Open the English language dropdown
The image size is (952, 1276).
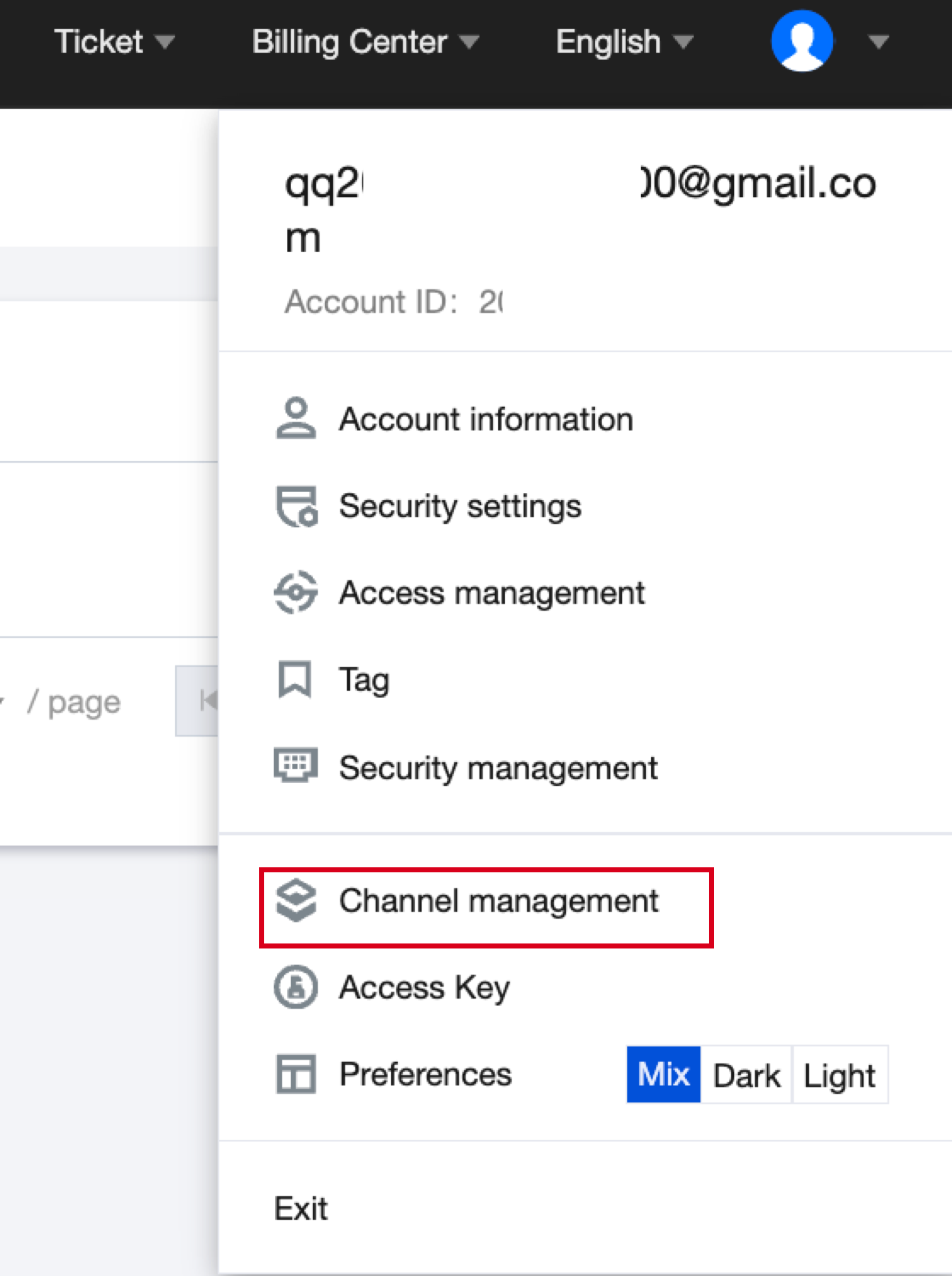[x=624, y=42]
